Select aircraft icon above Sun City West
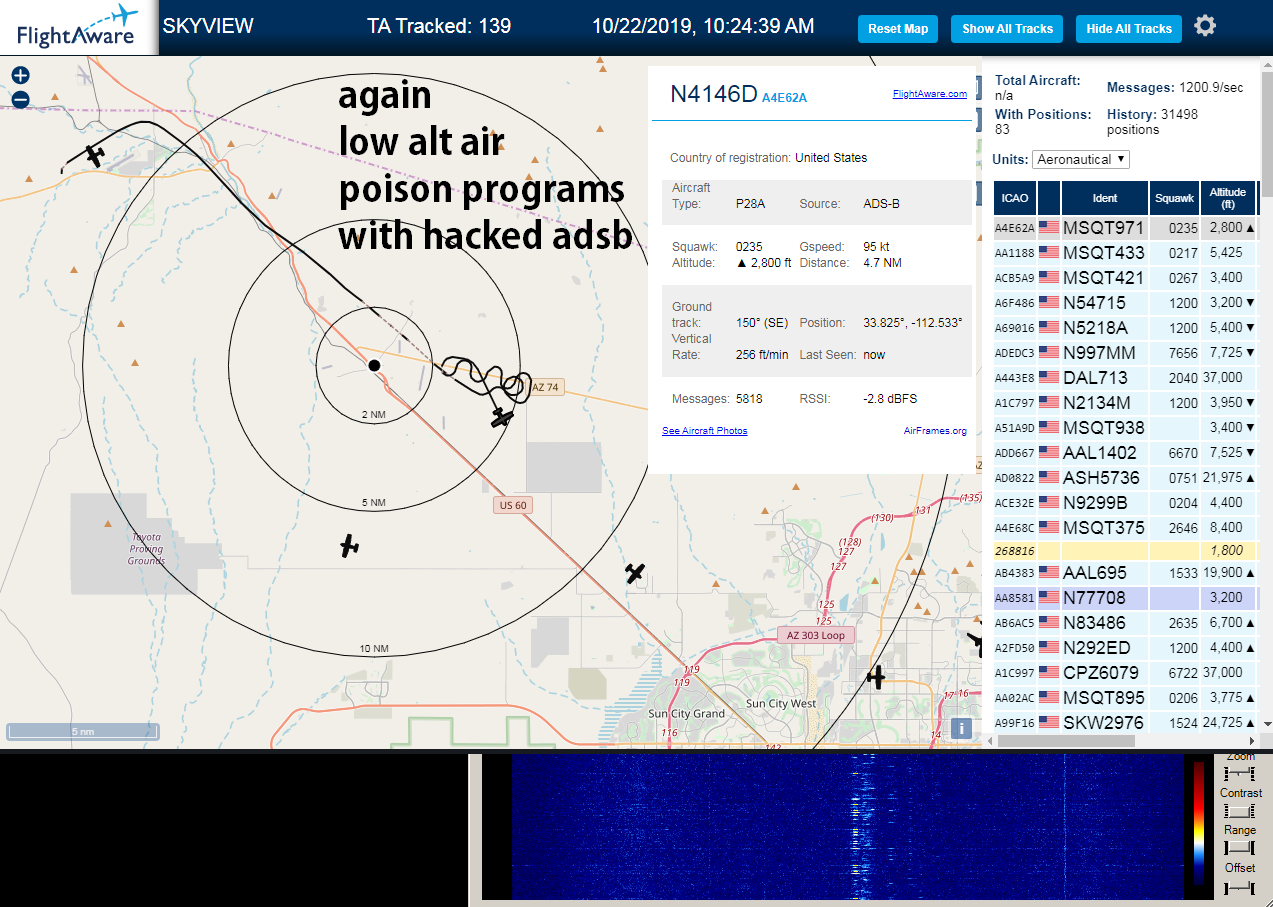The width and height of the screenshot is (1273, 907). pos(876,677)
